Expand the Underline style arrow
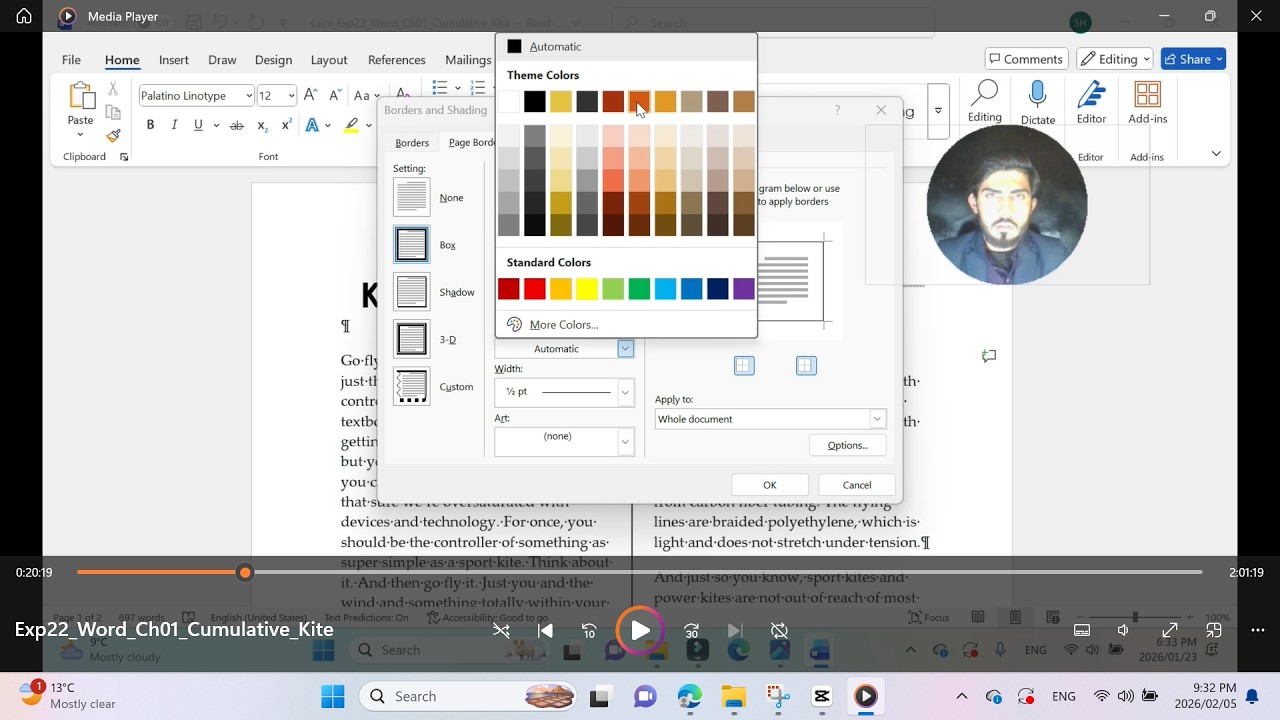Viewport: 1280px width, 720px height. tap(215, 125)
